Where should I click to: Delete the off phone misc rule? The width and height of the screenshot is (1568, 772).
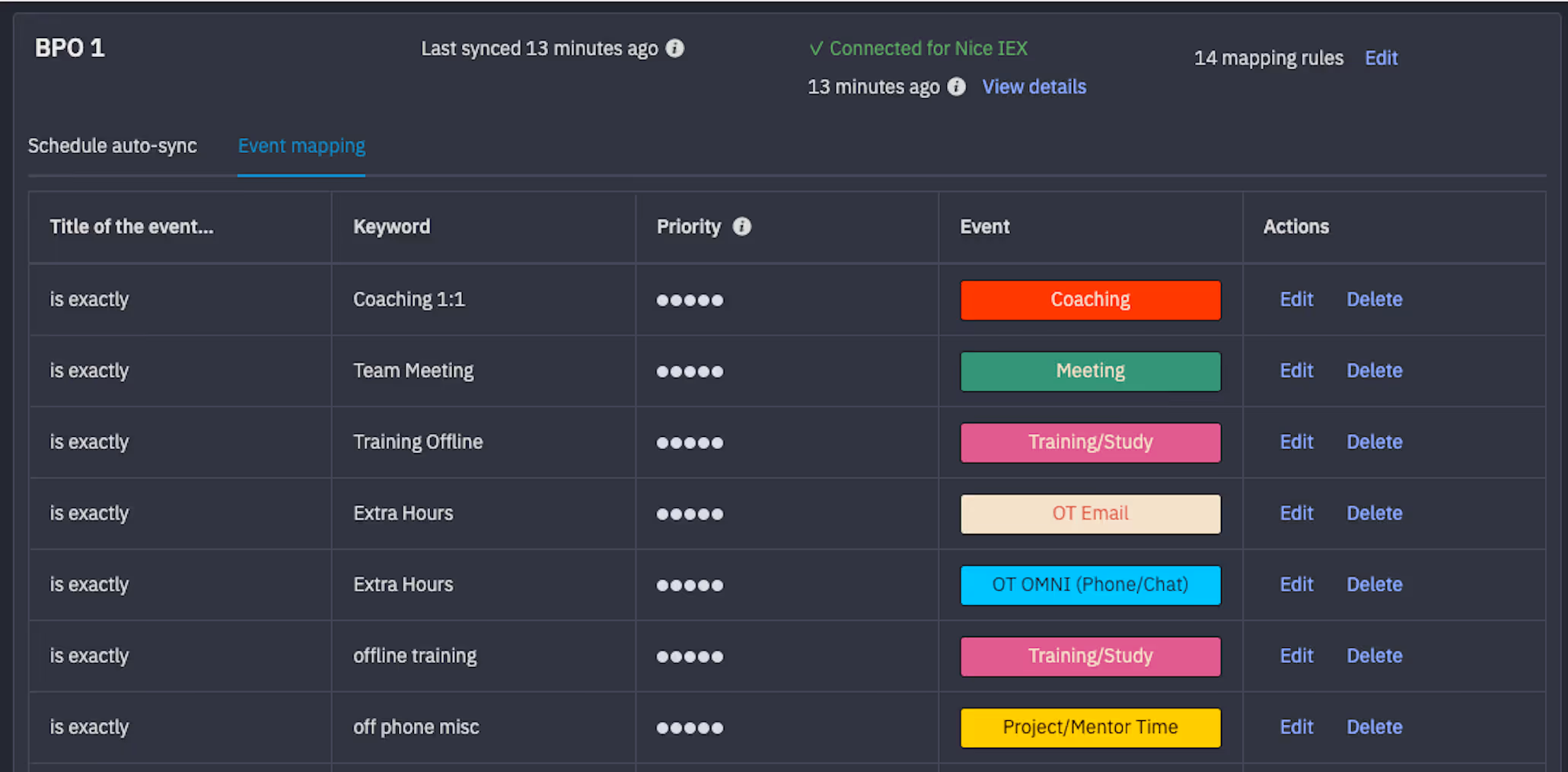tap(1375, 727)
